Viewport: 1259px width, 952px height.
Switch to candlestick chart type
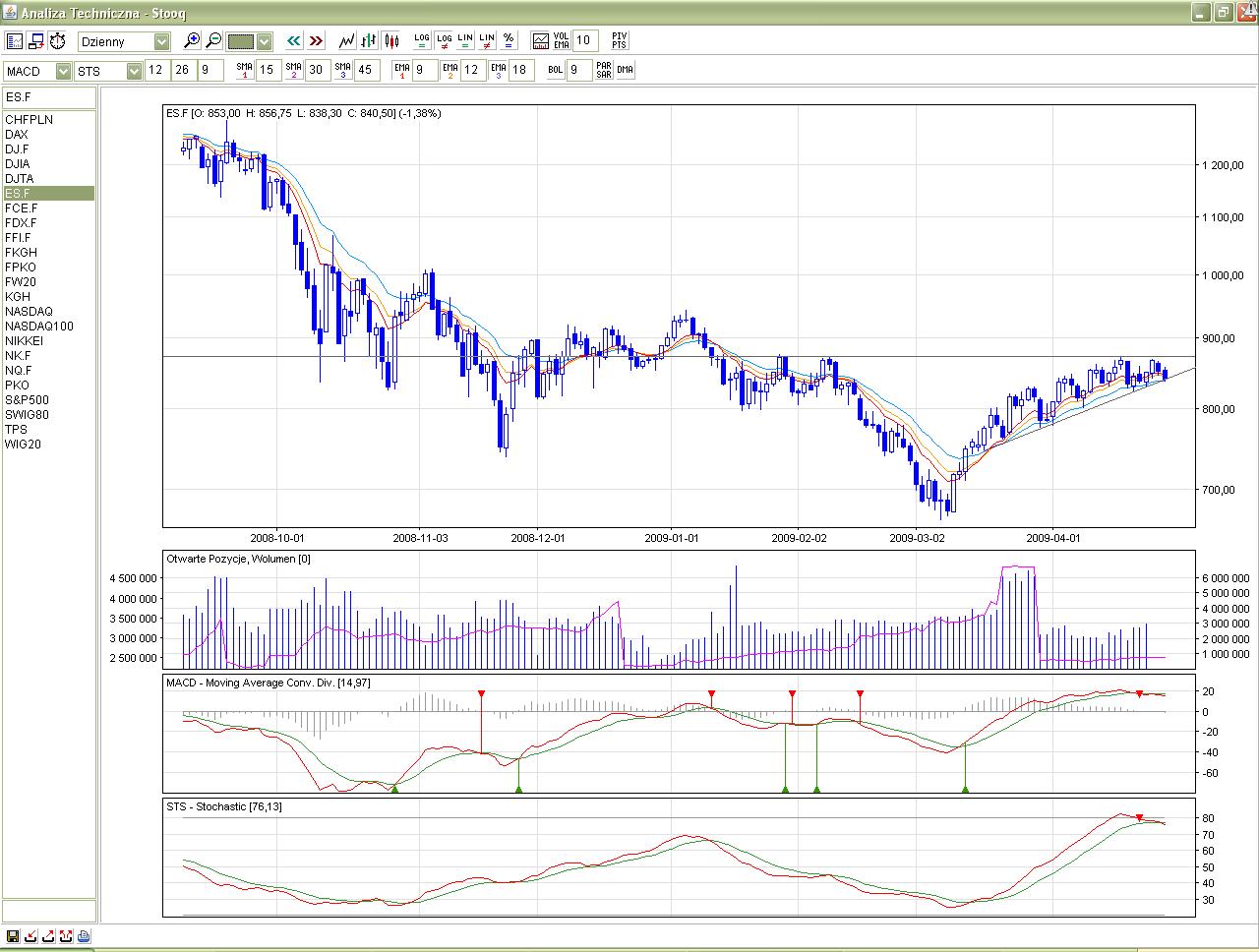(x=391, y=41)
